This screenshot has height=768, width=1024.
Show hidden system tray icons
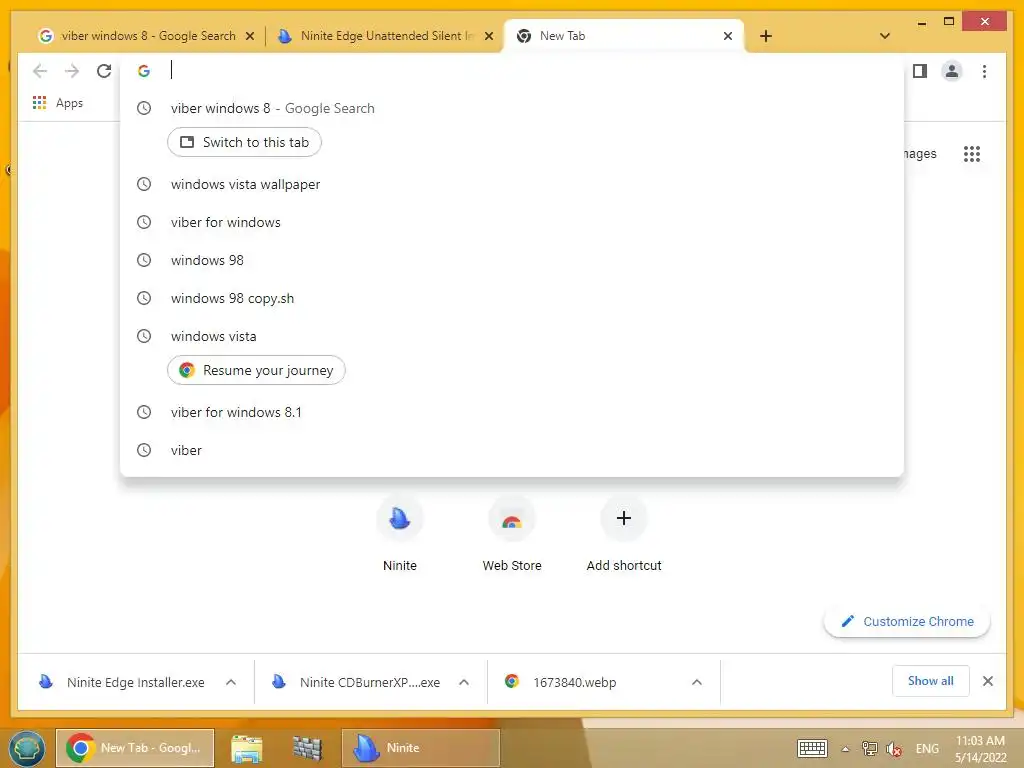point(846,749)
